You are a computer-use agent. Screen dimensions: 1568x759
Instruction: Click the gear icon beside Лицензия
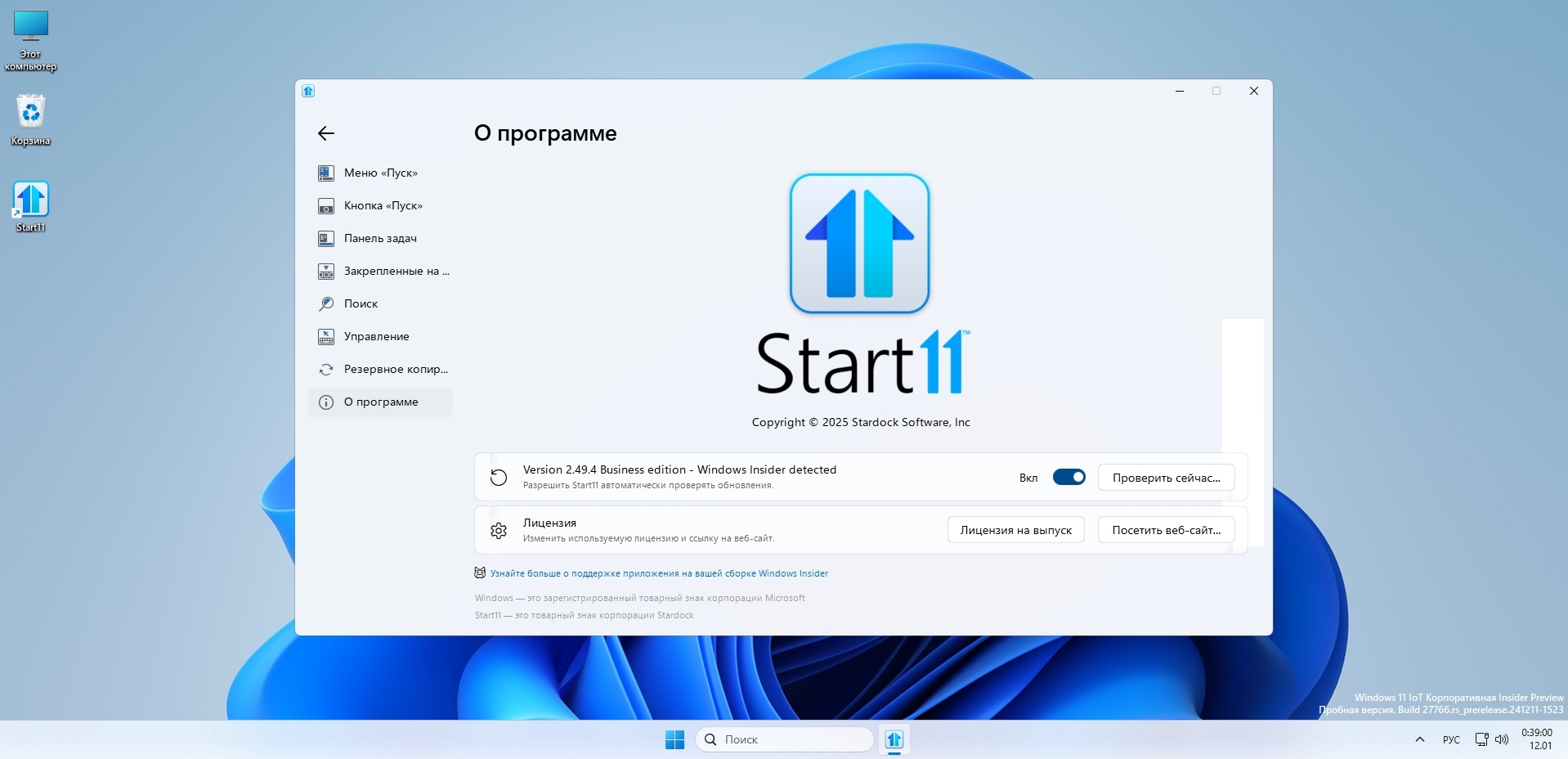[x=499, y=531]
